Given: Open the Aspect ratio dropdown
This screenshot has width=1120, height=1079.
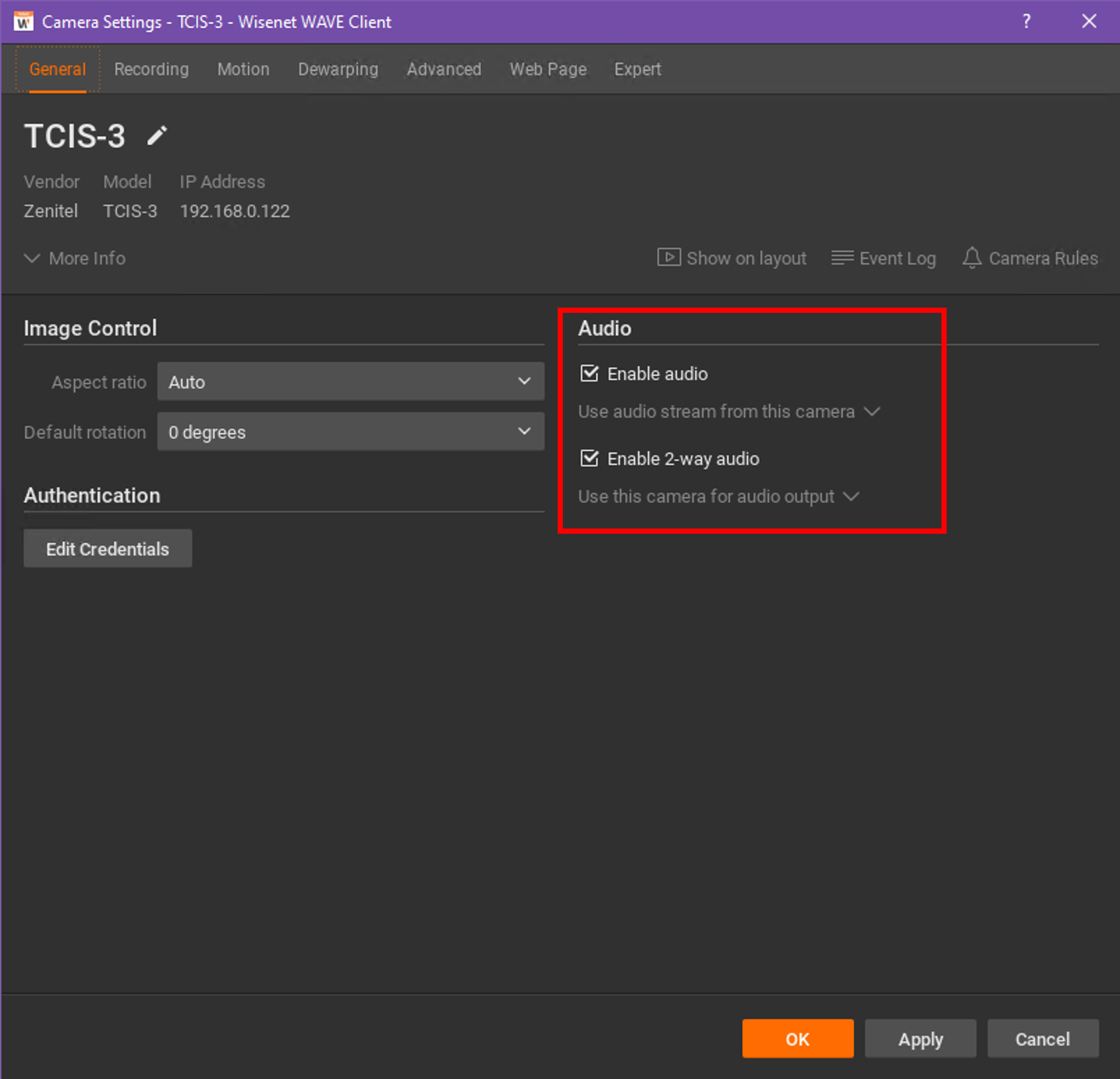Looking at the screenshot, I should click(x=350, y=382).
